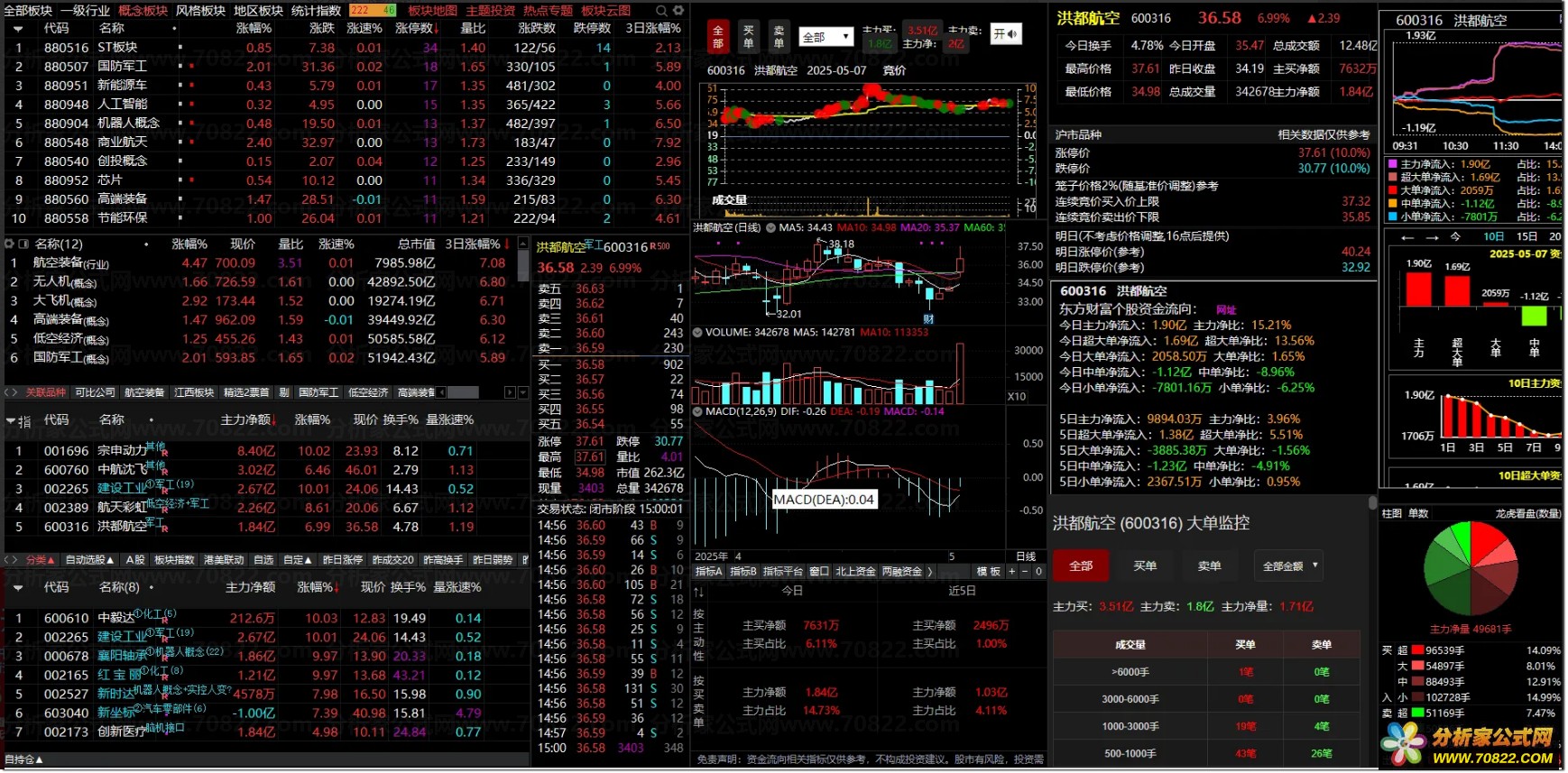
Task: Switch to 风格板块 tab
Action: click(x=200, y=11)
